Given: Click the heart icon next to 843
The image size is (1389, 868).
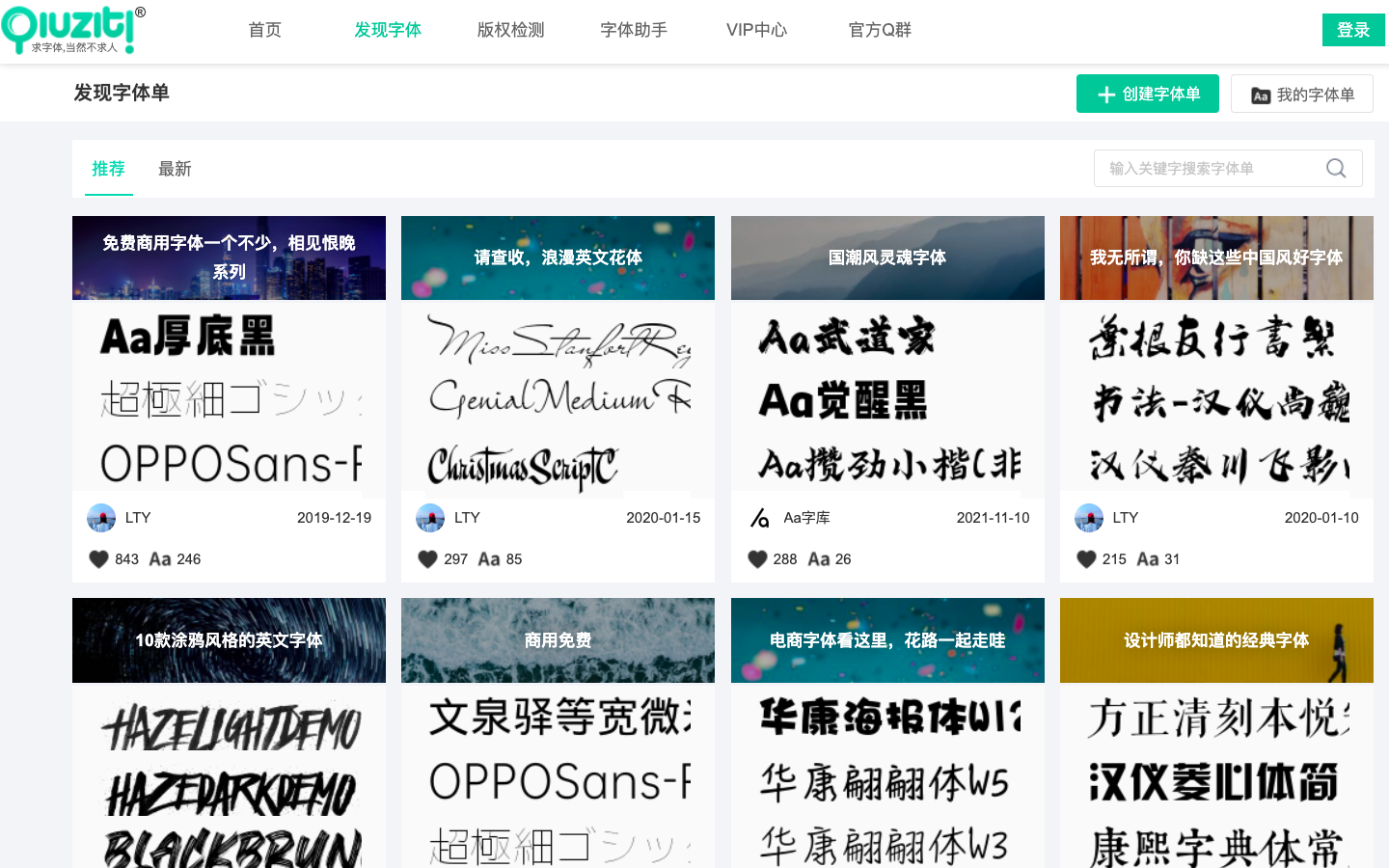Looking at the screenshot, I should coord(98,559).
